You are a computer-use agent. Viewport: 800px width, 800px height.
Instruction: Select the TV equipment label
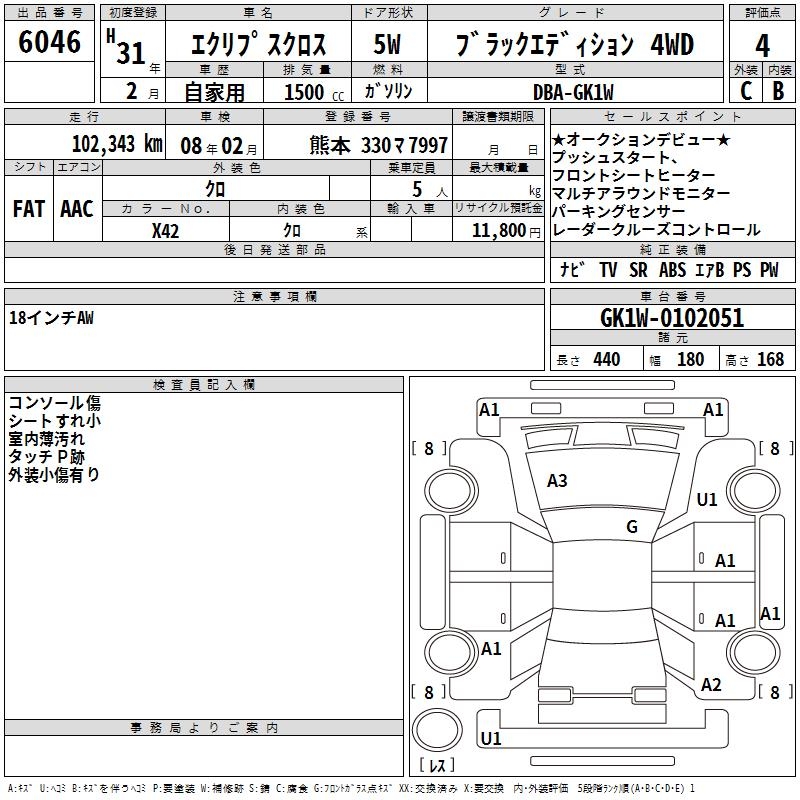click(608, 270)
